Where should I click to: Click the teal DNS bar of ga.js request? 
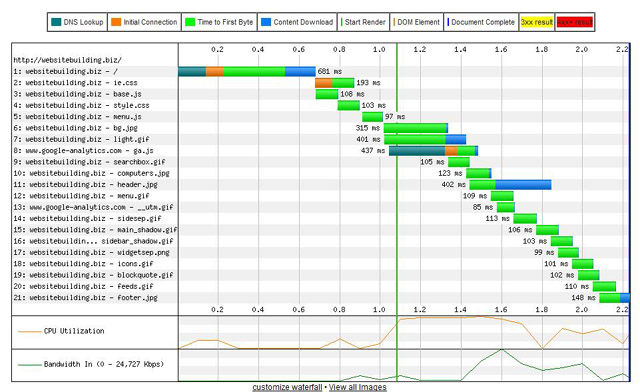tap(417, 151)
